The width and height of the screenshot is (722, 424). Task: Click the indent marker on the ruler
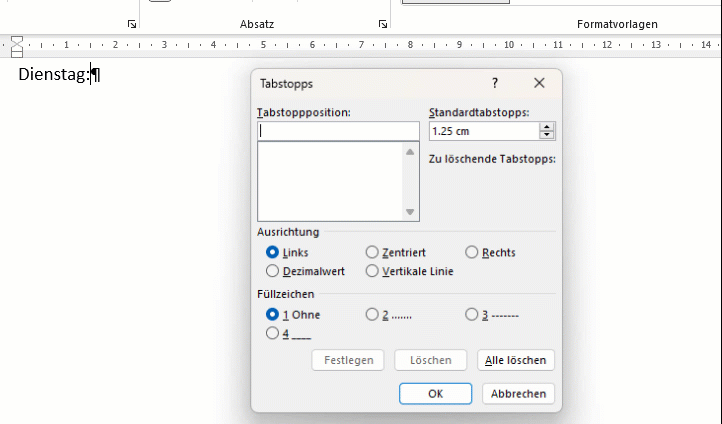click(16, 45)
